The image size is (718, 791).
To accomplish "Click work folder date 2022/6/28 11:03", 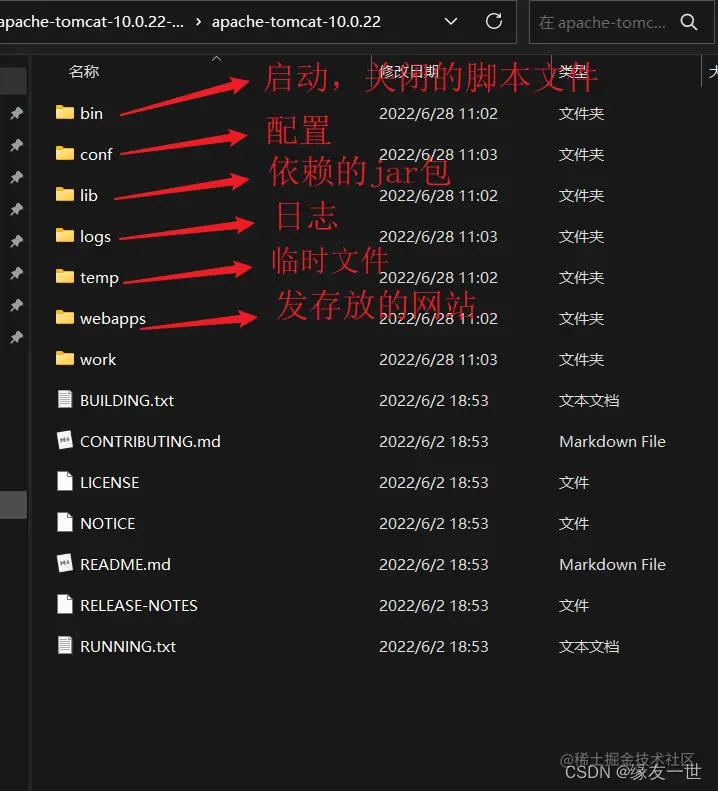I will click(438, 360).
